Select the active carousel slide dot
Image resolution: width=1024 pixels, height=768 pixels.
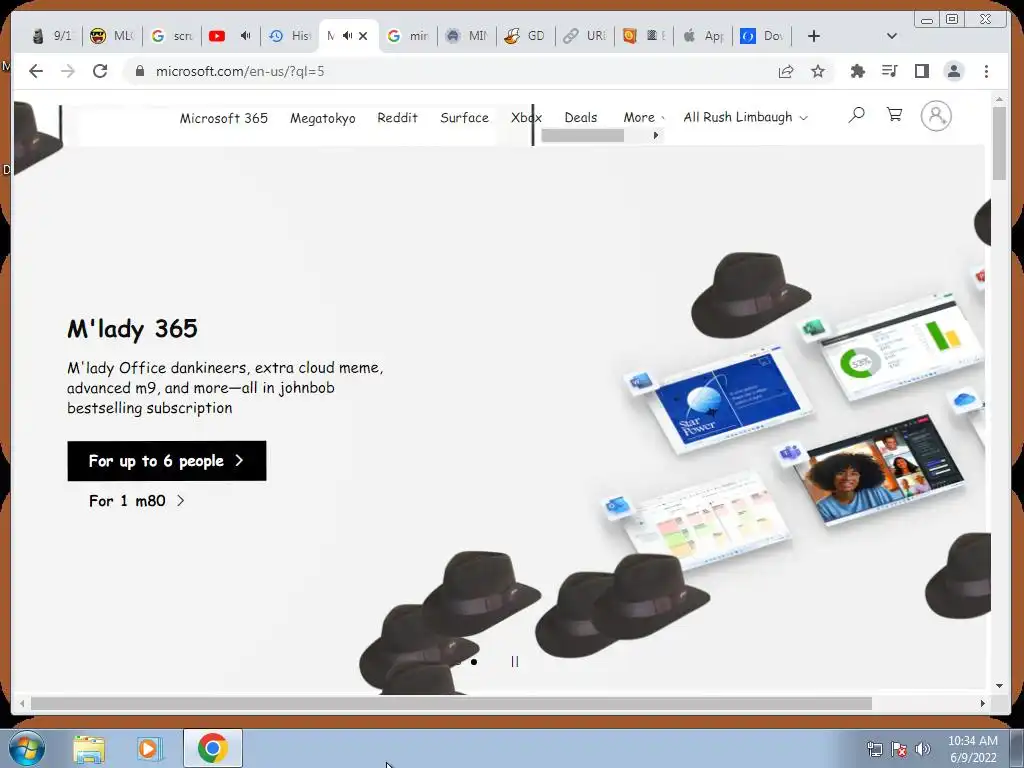point(473,662)
